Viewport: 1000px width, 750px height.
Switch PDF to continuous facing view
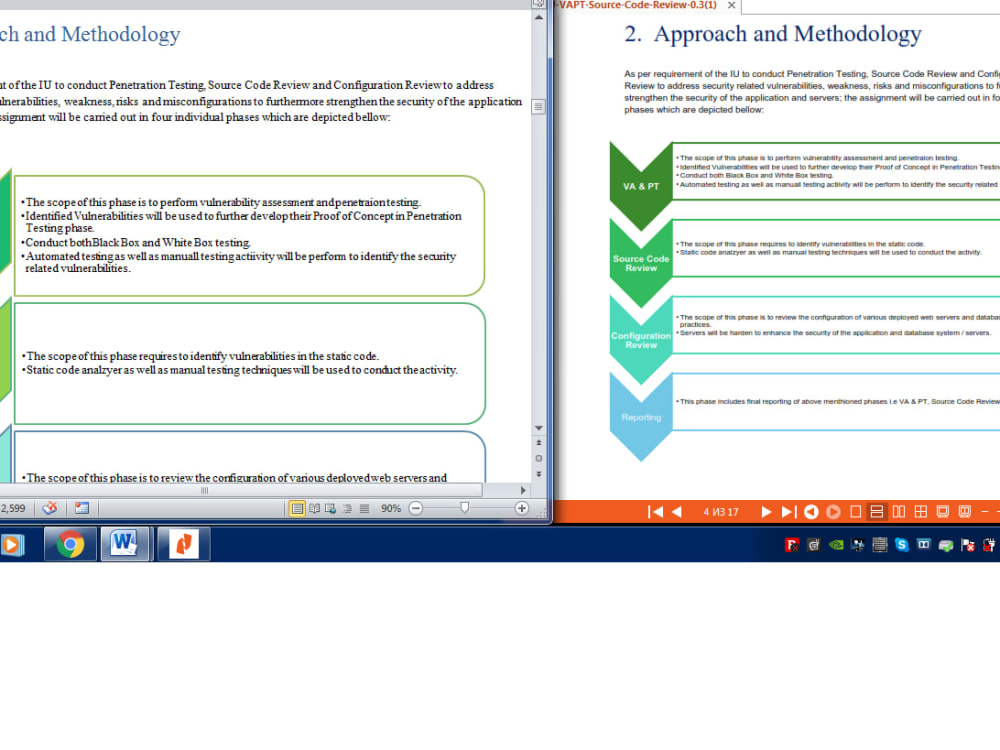tap(920, 511)
